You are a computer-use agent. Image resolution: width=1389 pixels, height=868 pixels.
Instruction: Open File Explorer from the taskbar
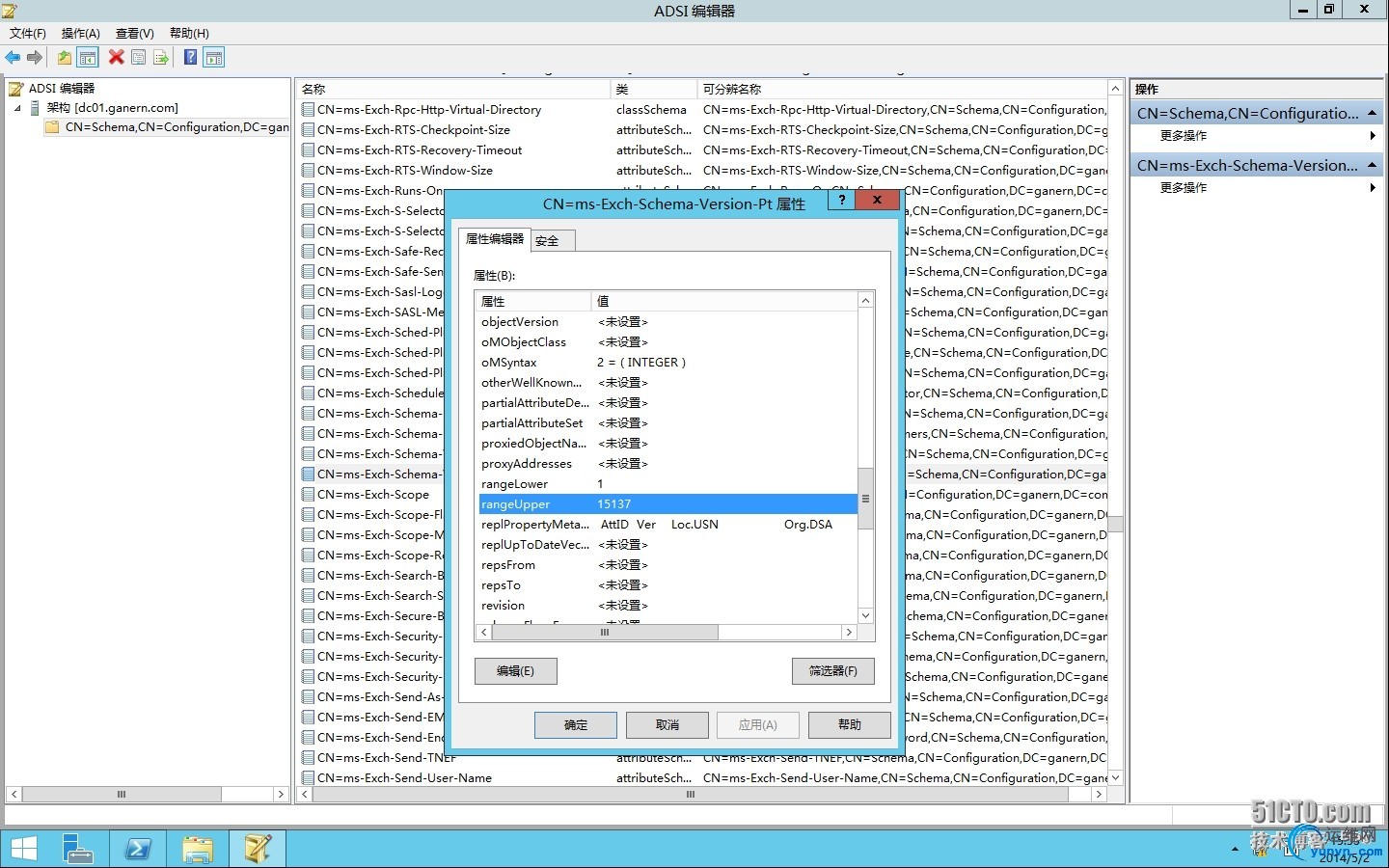197,849
